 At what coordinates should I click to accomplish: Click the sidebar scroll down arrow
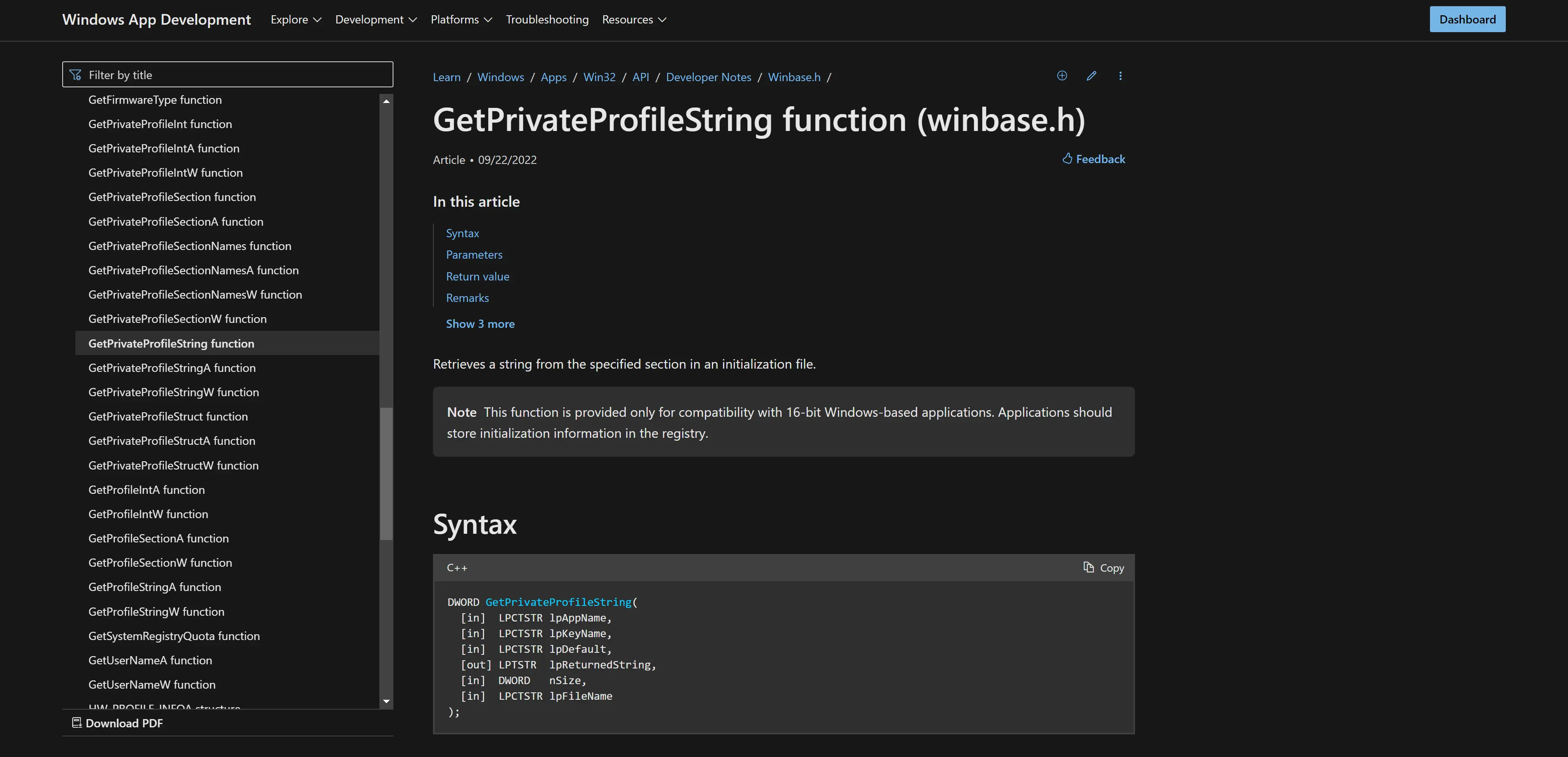point(386,701)
